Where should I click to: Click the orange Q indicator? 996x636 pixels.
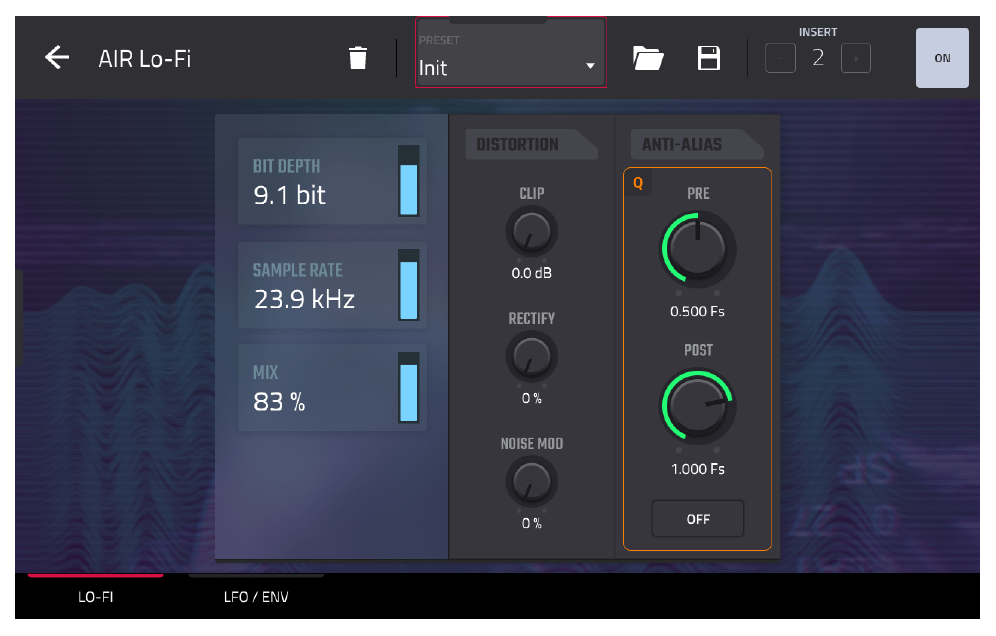pyautogui.click(x=638, y=184)
